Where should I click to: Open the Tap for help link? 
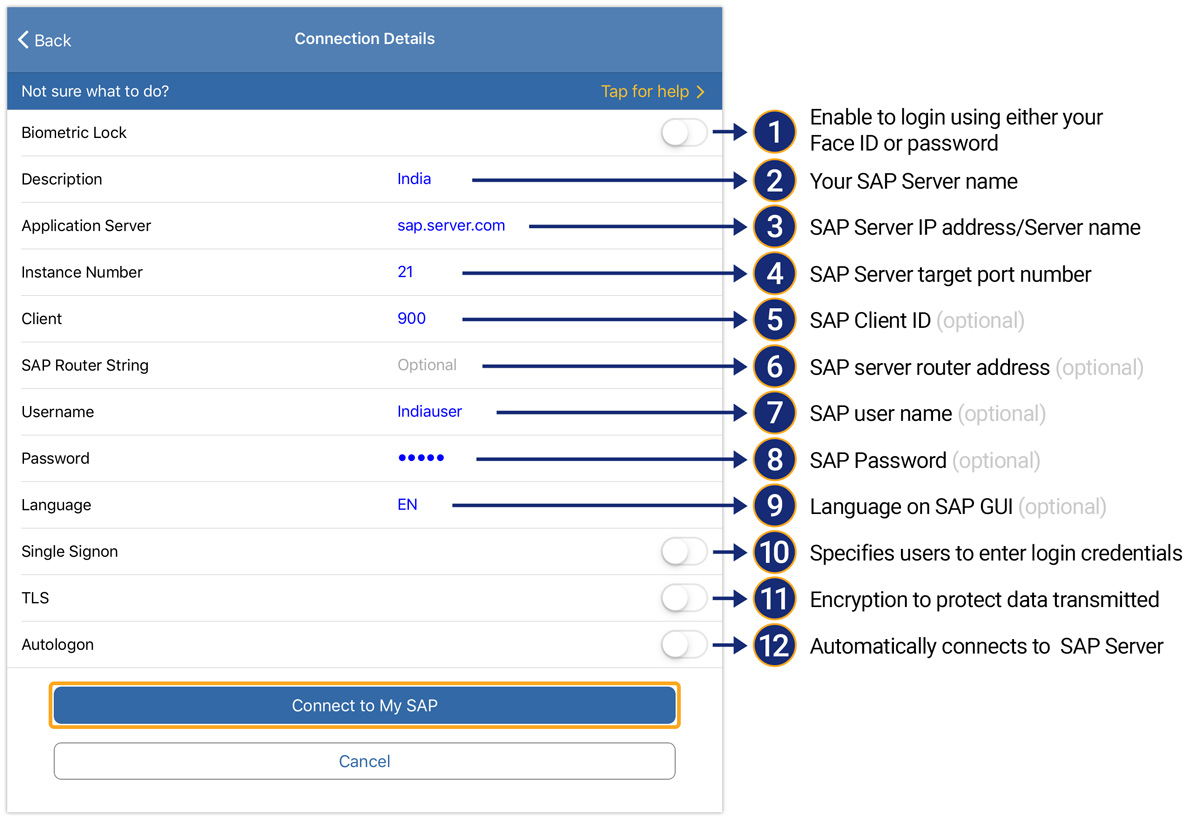pos(652,91)
